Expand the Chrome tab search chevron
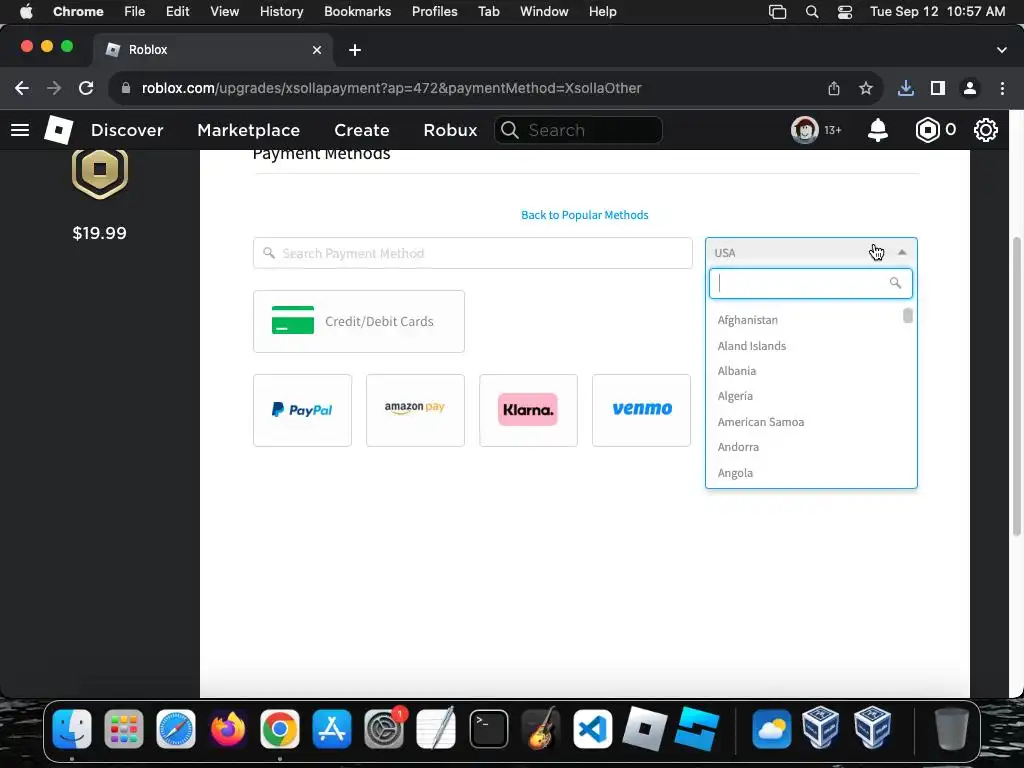The width and height of the screenshot is (1024, 768). click(1001, 50)
